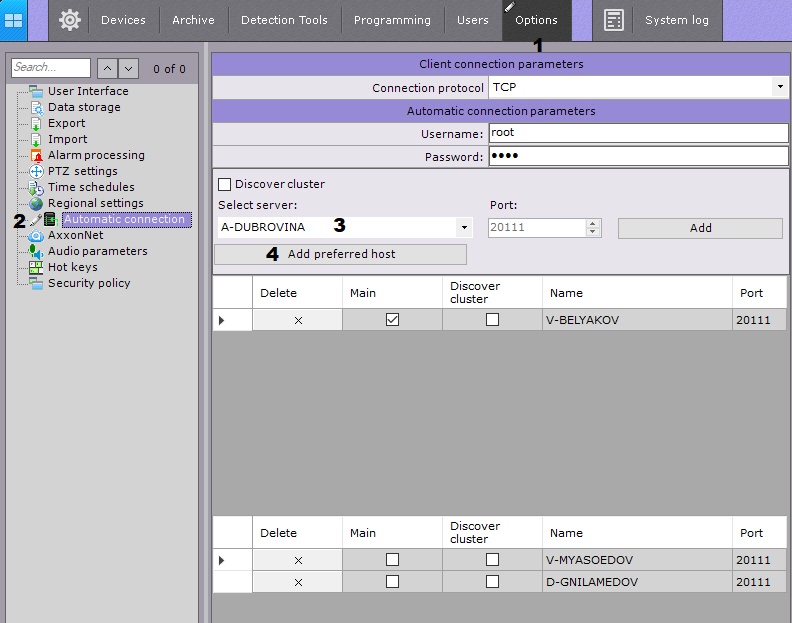Switch to the Archive tab
The height and width of the screenshot is (623, 792).
[x=193, y=20]
